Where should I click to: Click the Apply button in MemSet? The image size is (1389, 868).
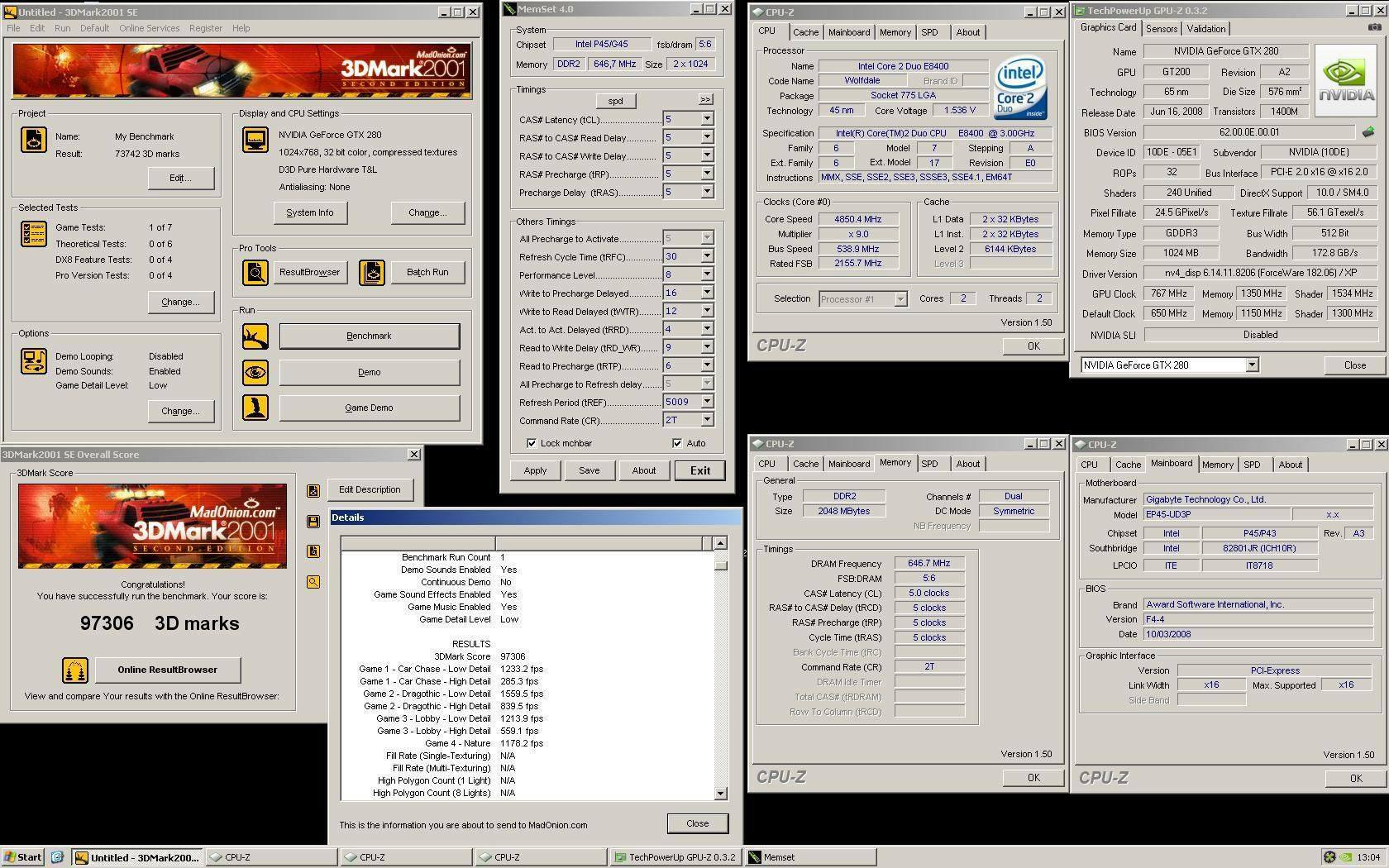tap(535, 470)
